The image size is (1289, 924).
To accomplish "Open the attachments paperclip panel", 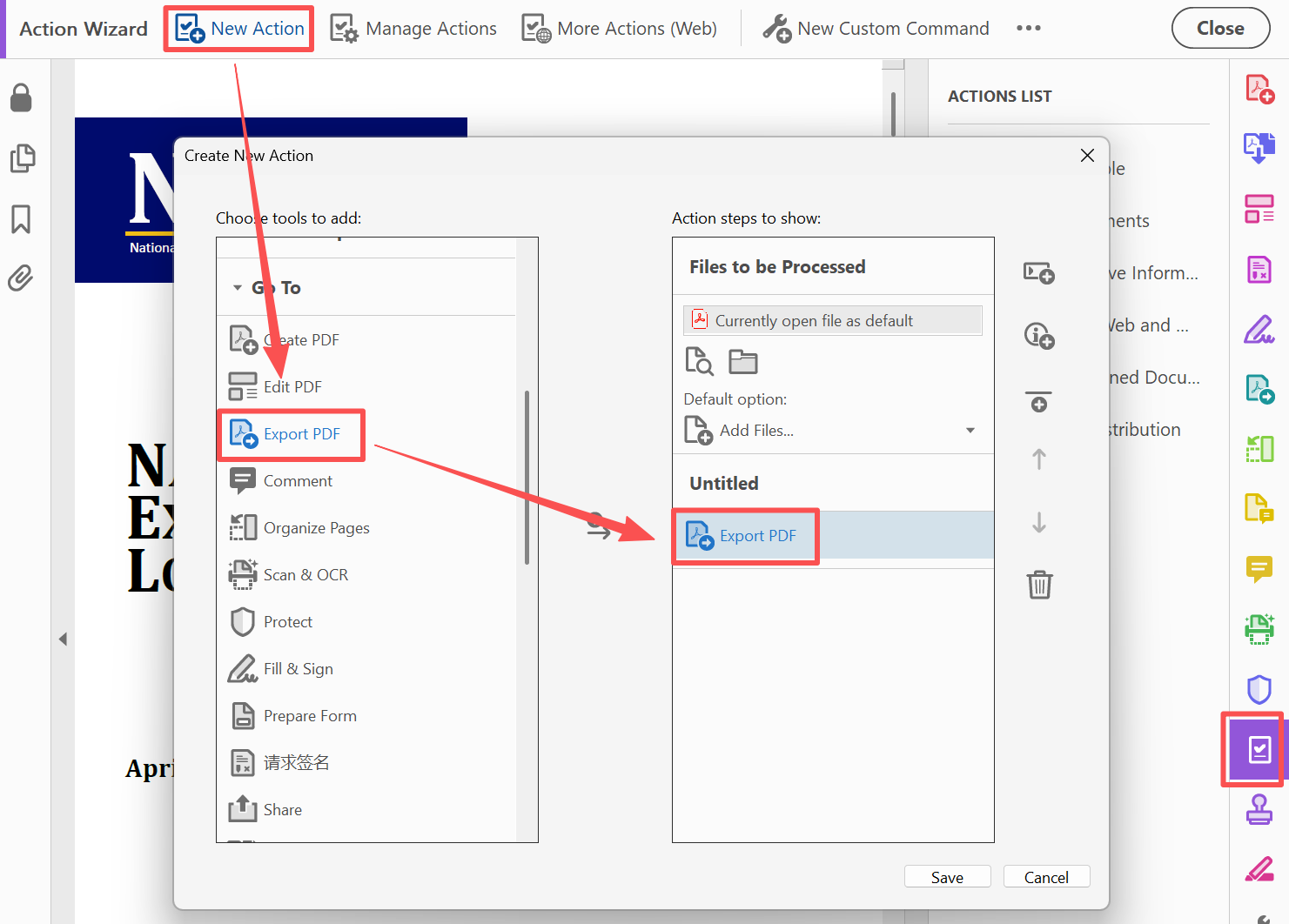I will click(21, 278).
